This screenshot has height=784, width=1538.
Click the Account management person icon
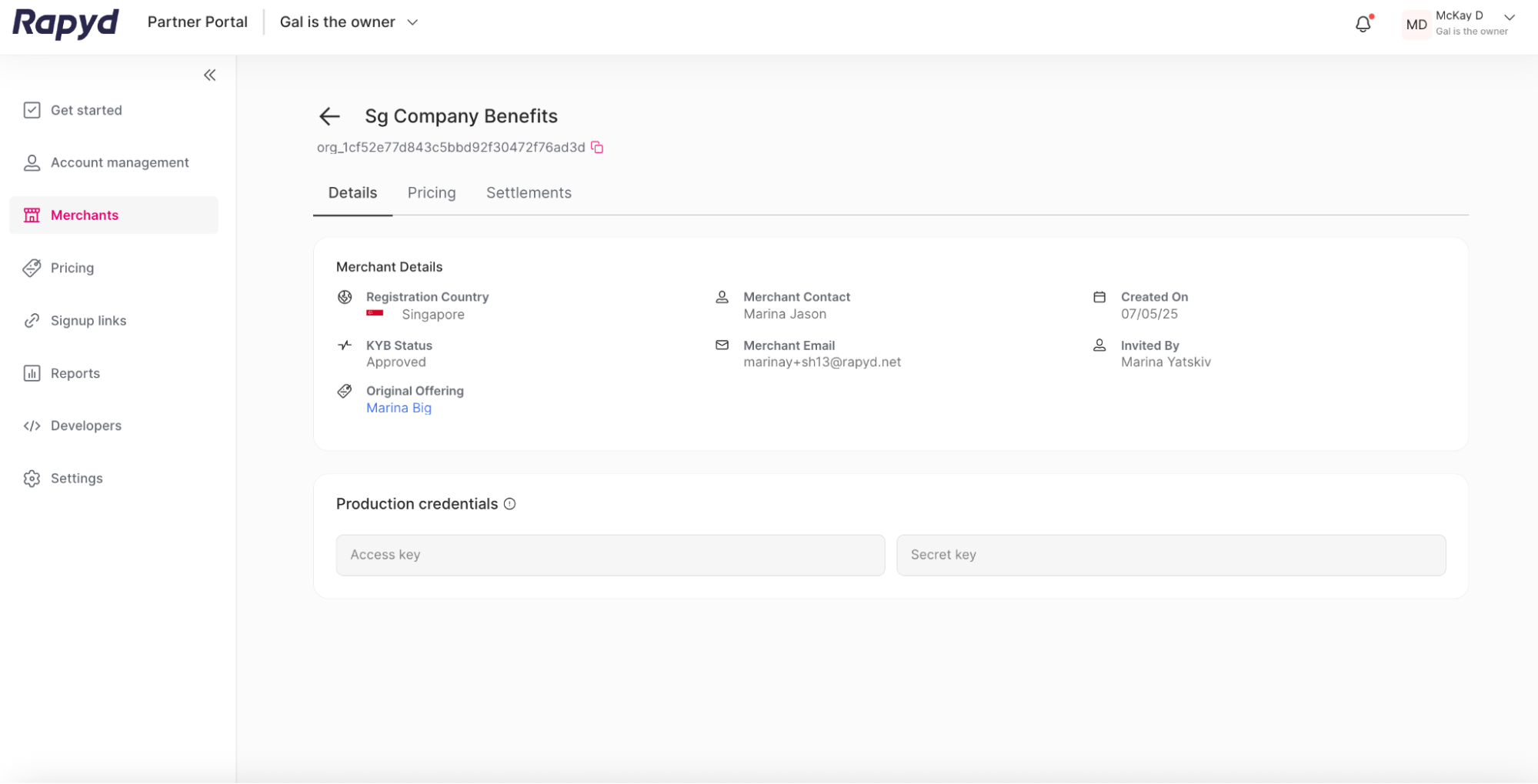pyautogui.click(x=32, y=162)
